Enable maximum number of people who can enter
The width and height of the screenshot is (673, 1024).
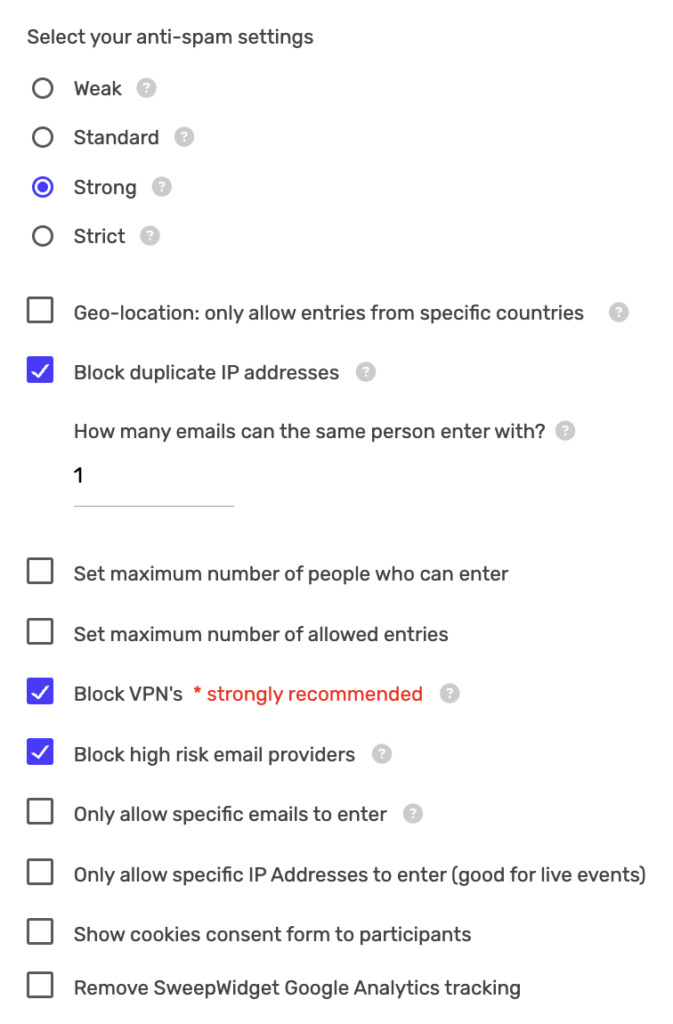(40, 572)
